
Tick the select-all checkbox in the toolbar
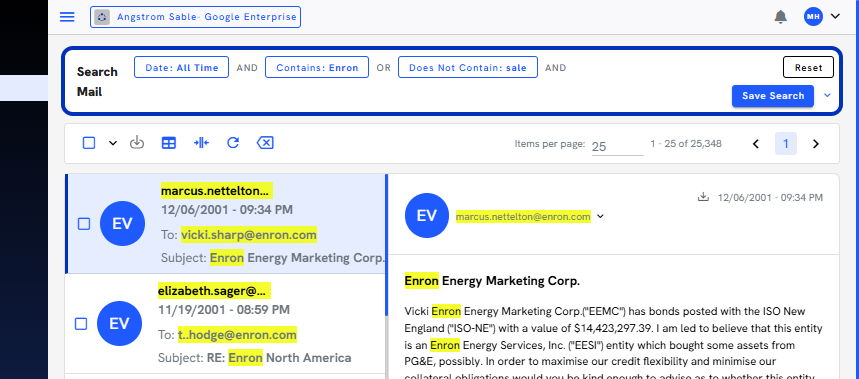[x=89, y=143]
